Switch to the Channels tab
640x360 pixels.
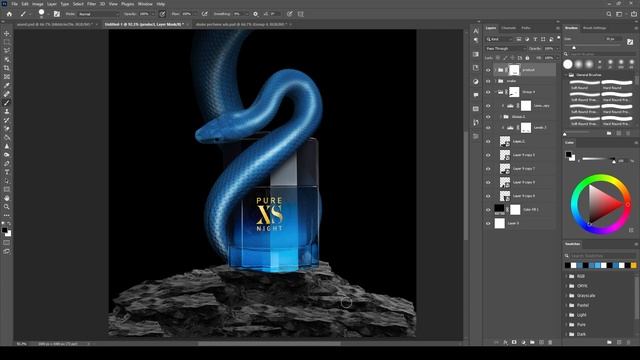(x=509, y=28)
